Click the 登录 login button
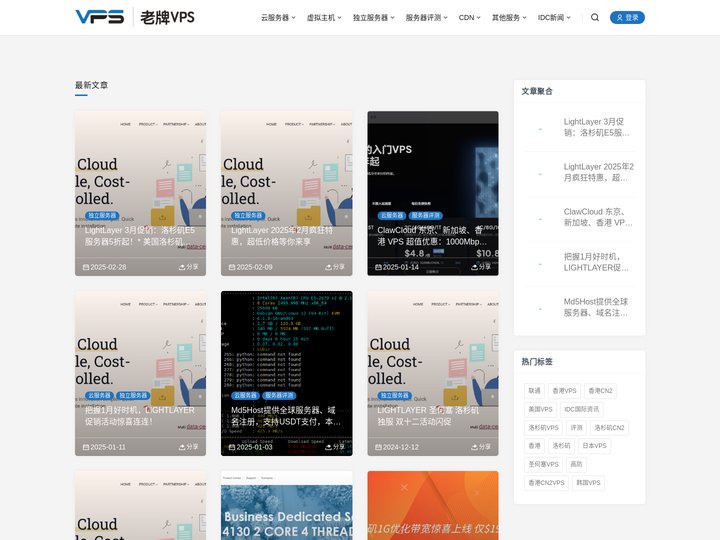 coord(627,17)
